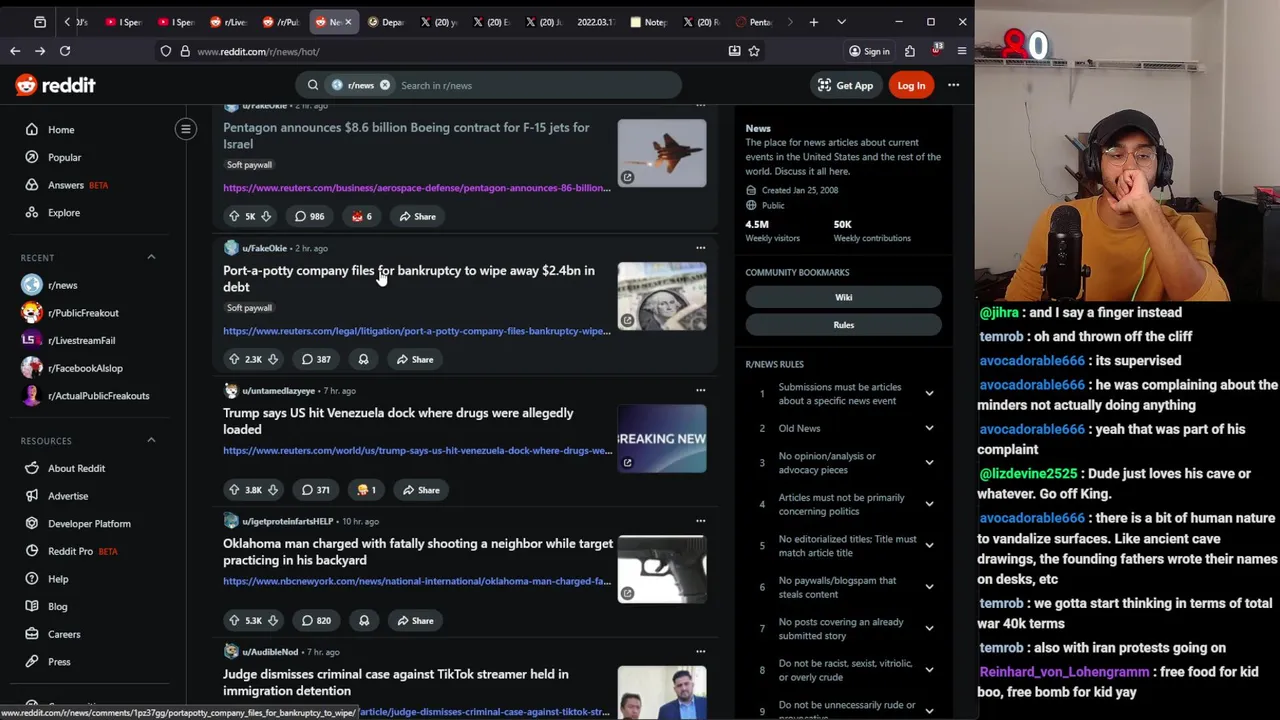Screen dimensions: 1280x720
Task: Reload the page in the browser toolbar
Action: coord(65,51)
